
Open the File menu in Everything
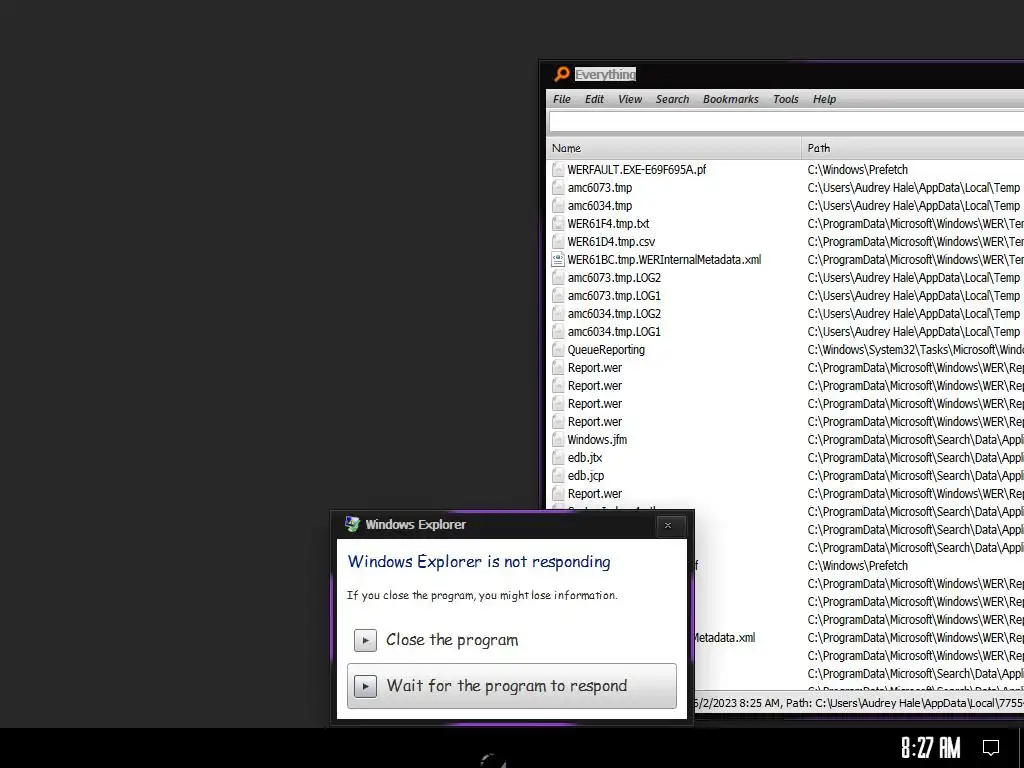tap(562, 99)
